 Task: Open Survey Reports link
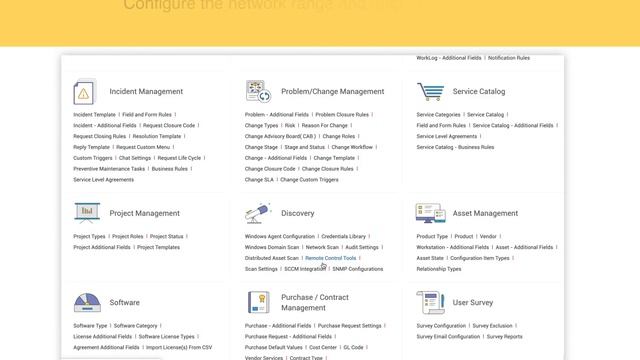coord(504,337)
